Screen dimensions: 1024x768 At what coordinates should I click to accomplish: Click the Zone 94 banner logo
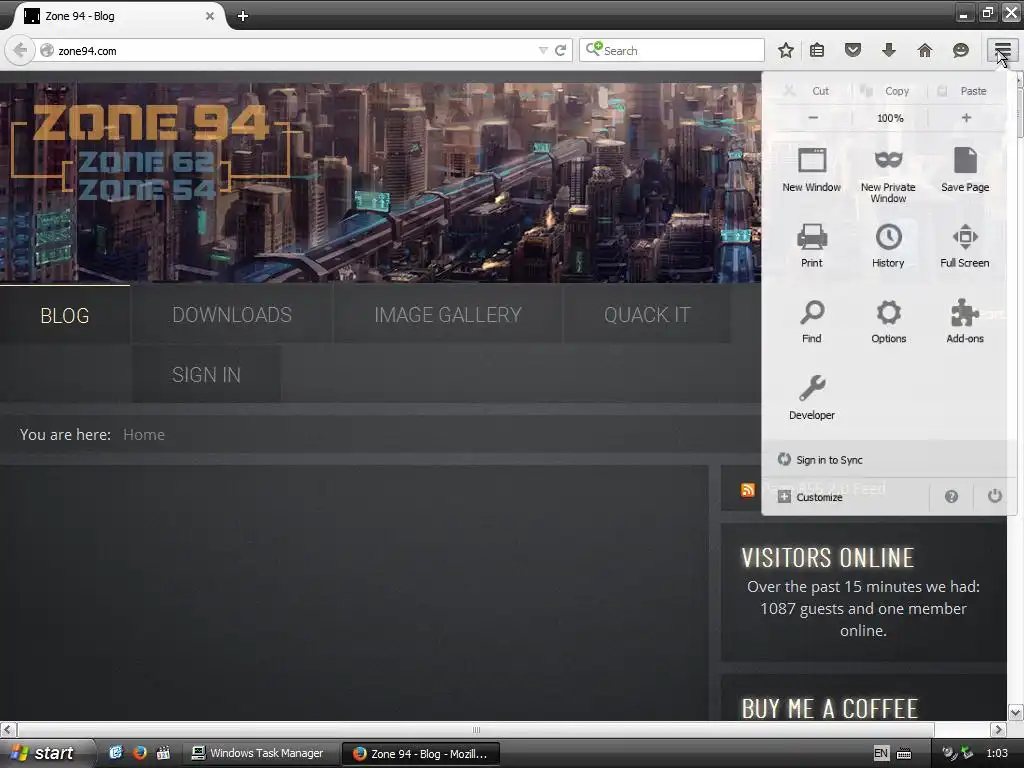(x=152, y=152)
